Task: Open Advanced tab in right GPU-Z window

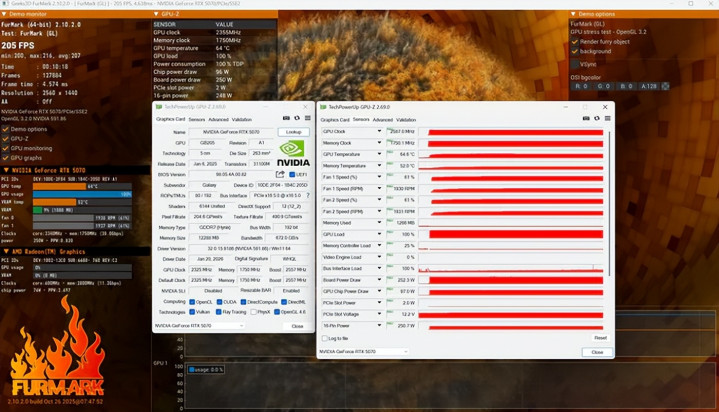Action: [x=382, y=120]
